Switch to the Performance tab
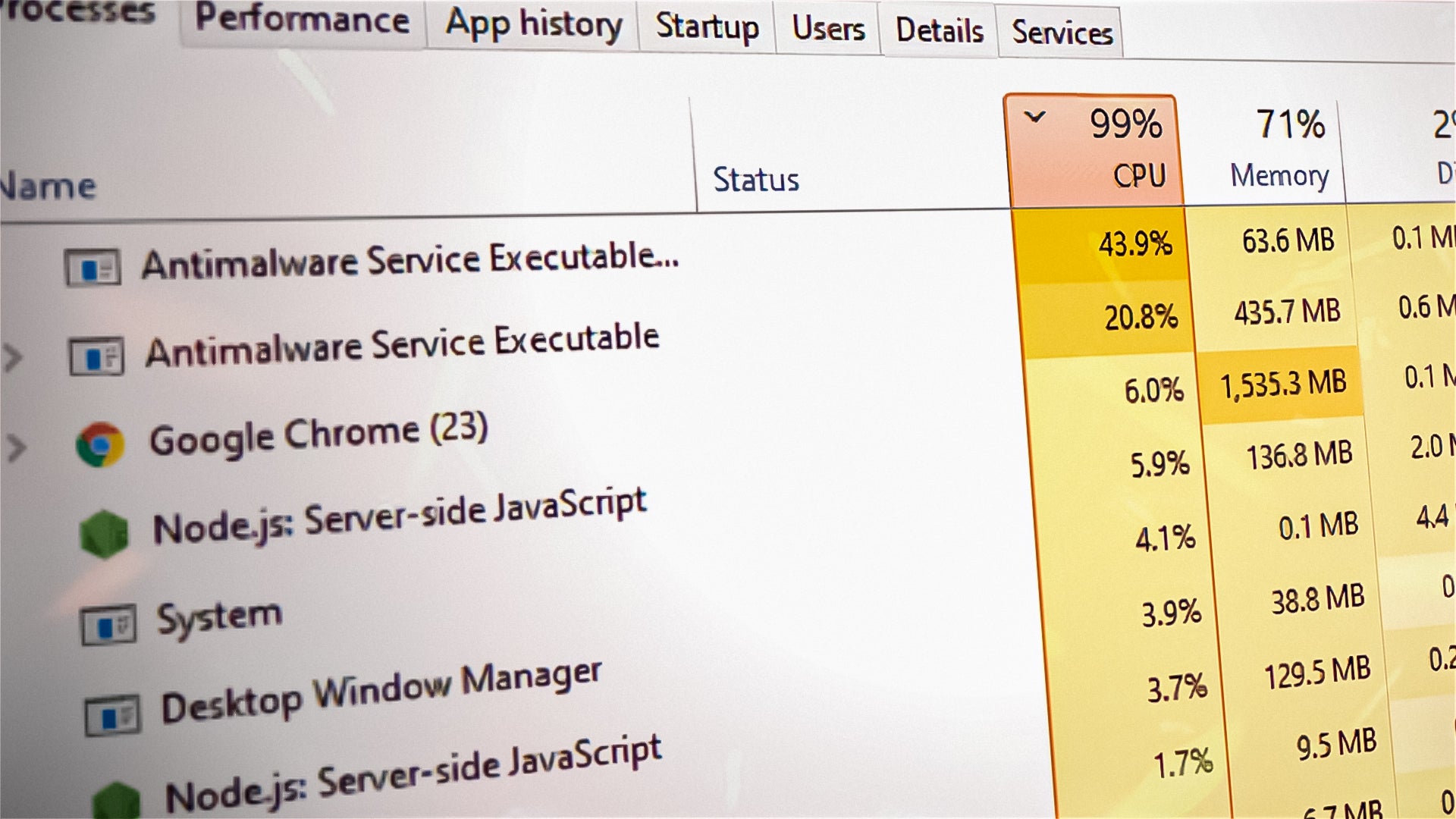Image resolution: width=1456 pixels, height=819 pixels. [x=302, y=20]
